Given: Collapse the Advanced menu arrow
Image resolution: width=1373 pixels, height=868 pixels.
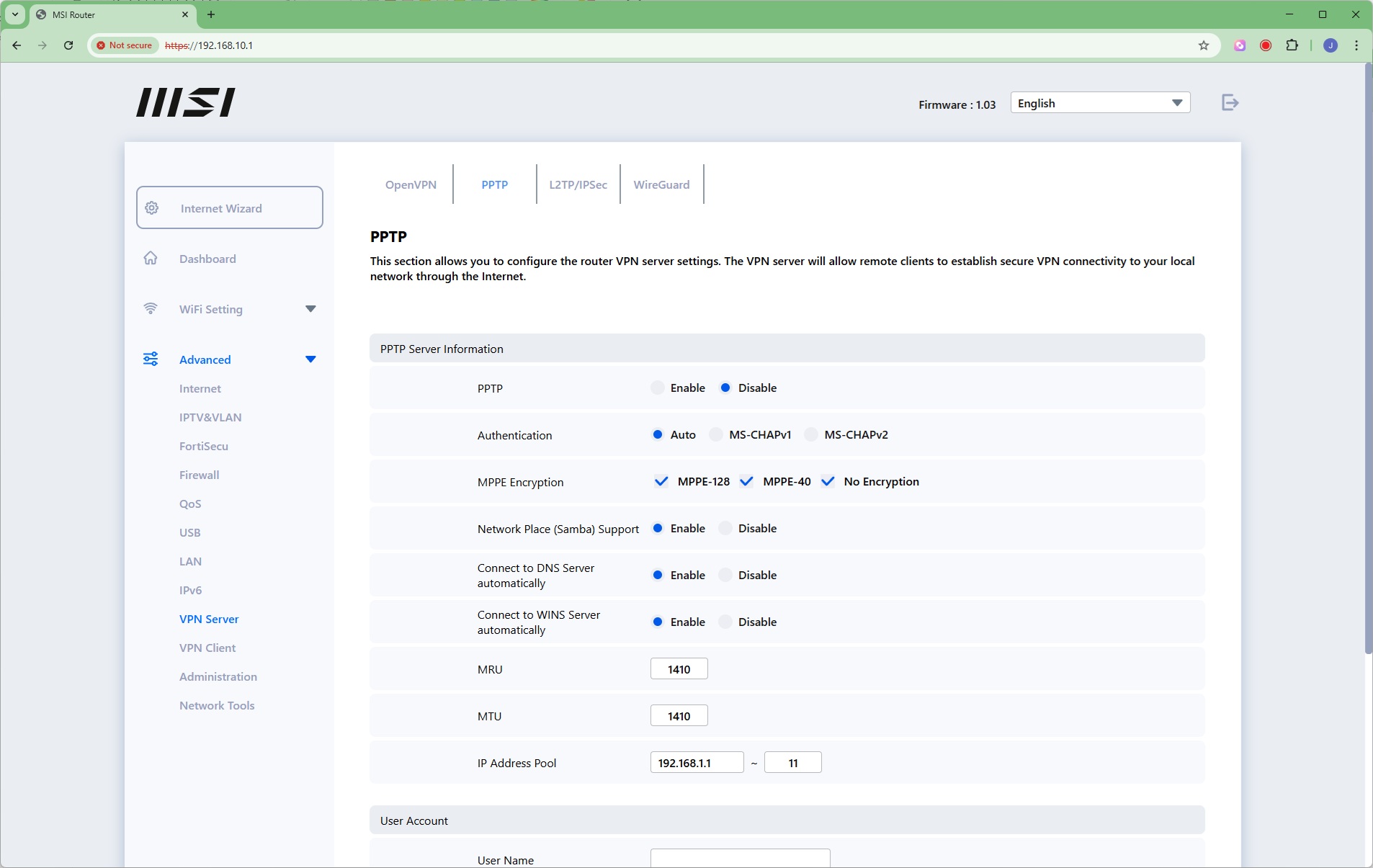Looking at the screenshot, I should (x=310, y=359).
